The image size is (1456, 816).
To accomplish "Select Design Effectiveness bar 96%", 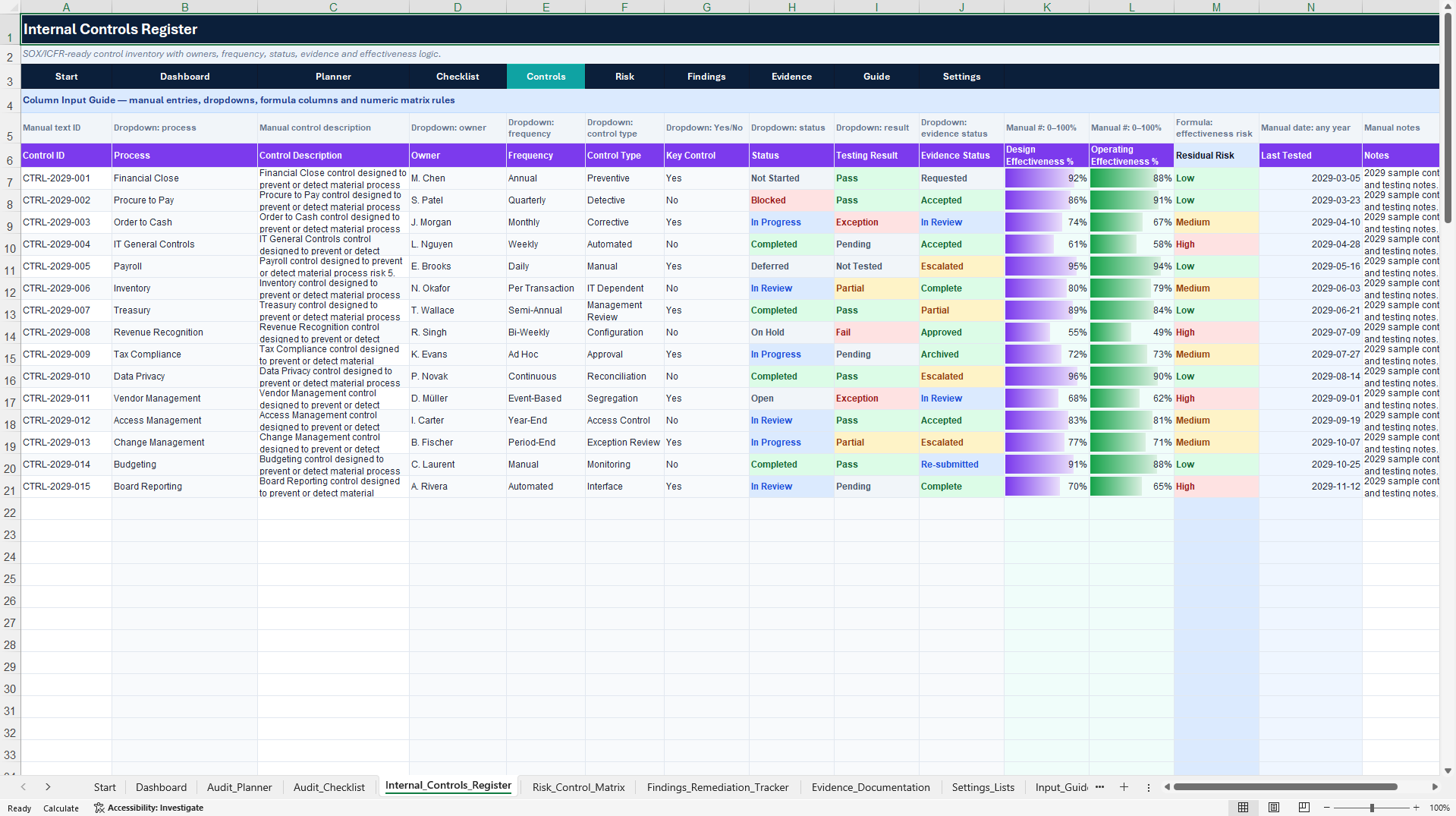I will click(1046, 376).
